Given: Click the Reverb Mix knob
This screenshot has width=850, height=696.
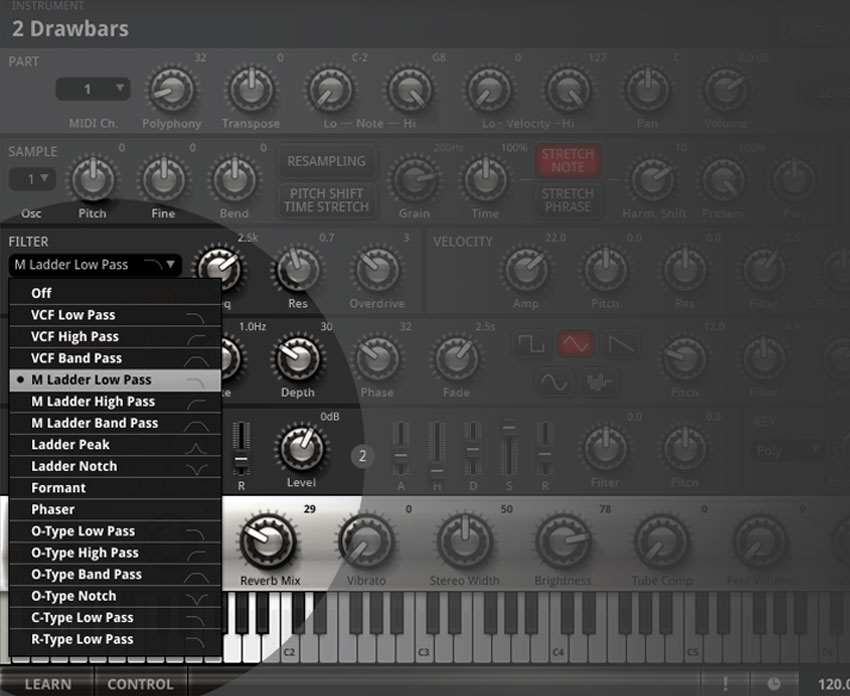Looking at the screenshot, I should tap(265, 541).
